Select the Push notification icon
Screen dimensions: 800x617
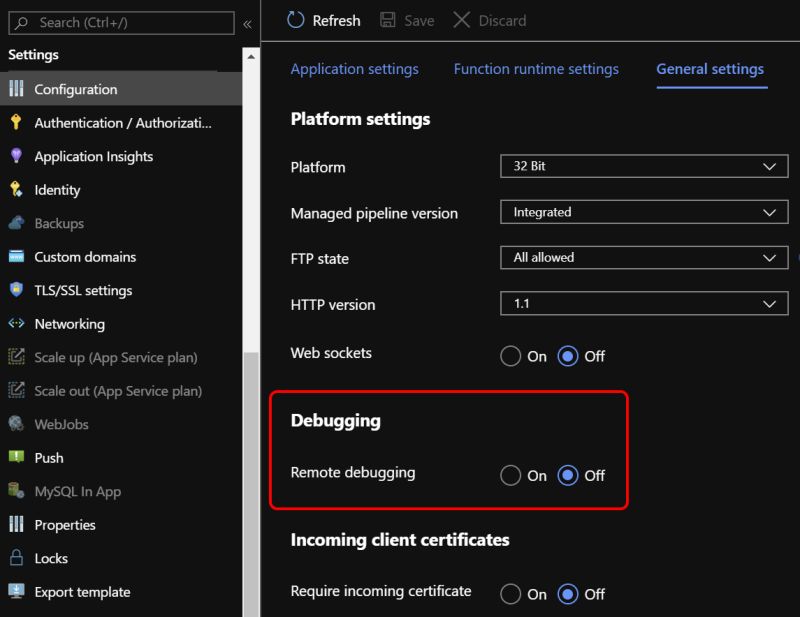coord(18,457)
